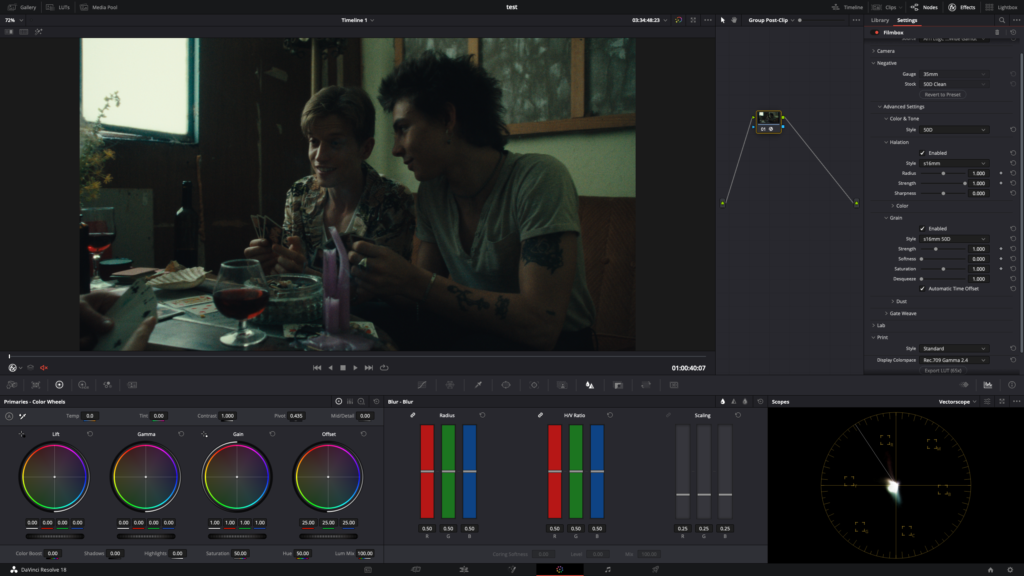
Task: Uncheck Automatic Time Offset
Action: point(922,289)
